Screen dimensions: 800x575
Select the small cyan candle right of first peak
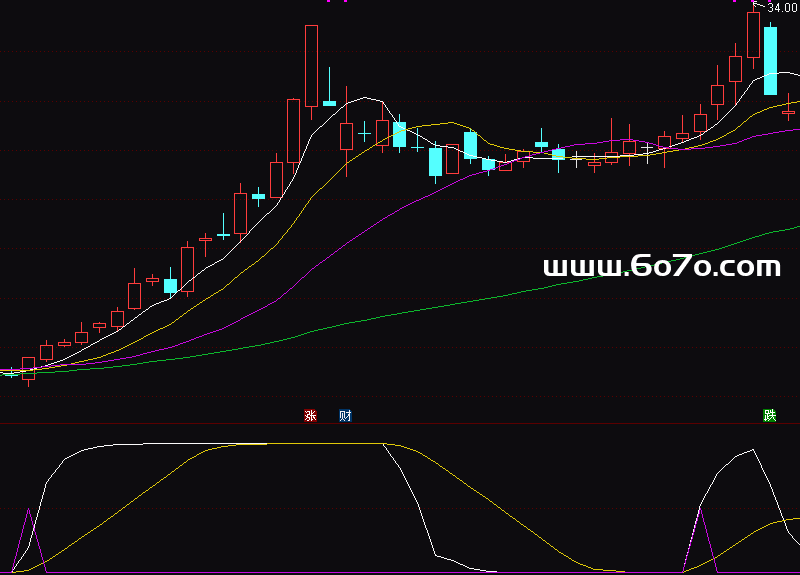tap(329, 103)
